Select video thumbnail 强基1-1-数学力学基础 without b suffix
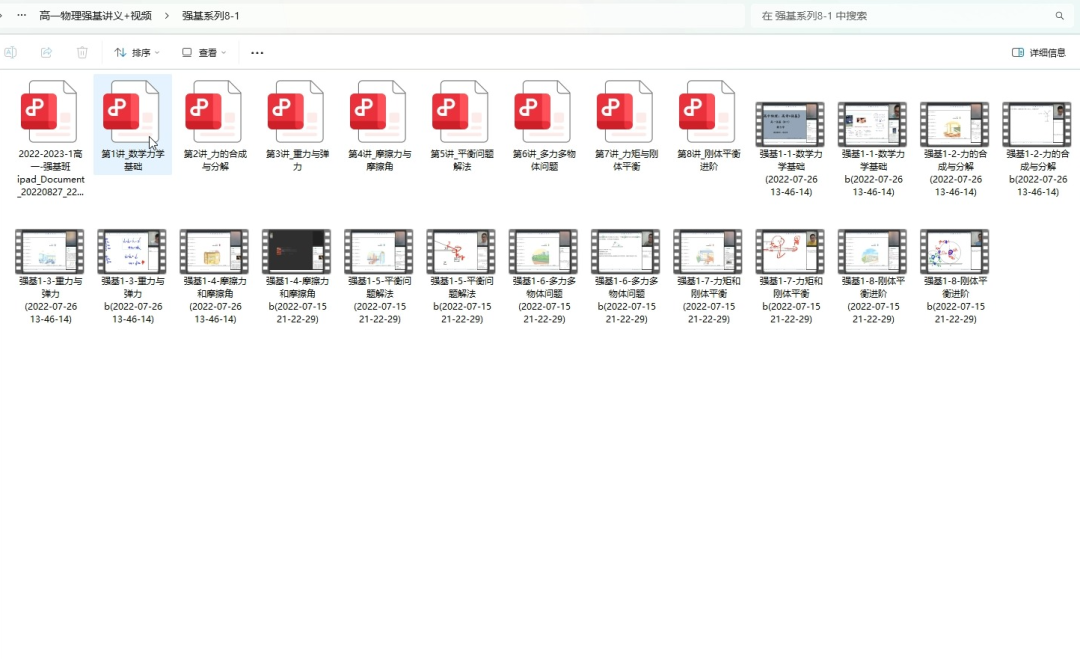 tap(789, 124)
